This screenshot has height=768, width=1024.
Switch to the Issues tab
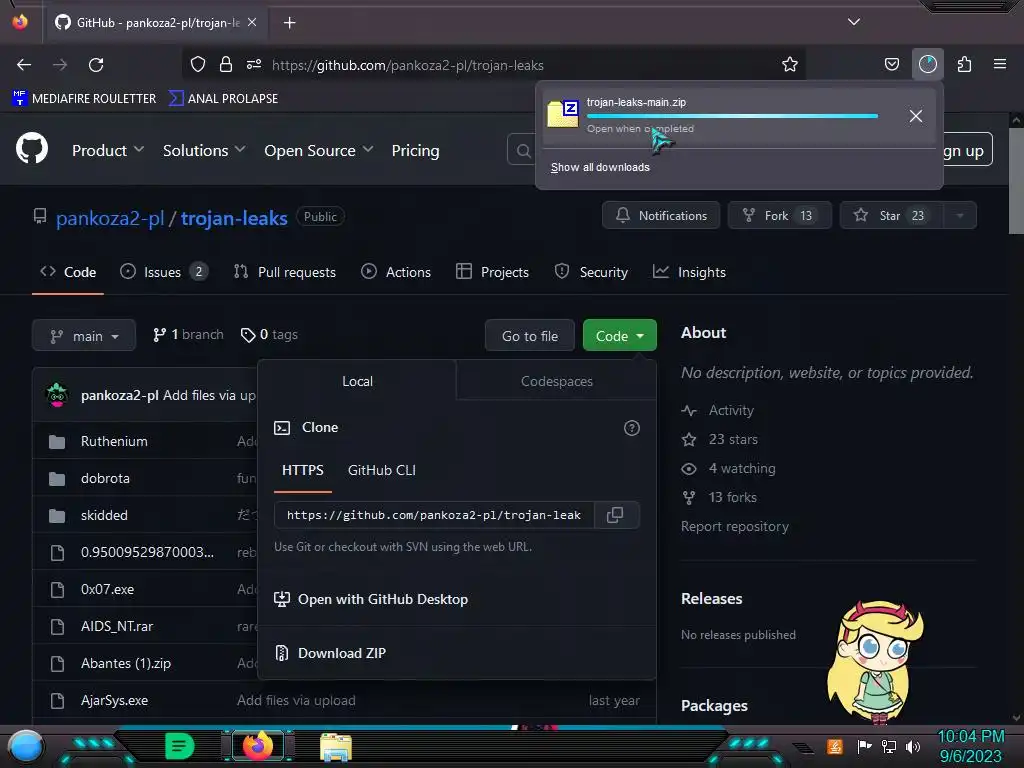(164, 272)
